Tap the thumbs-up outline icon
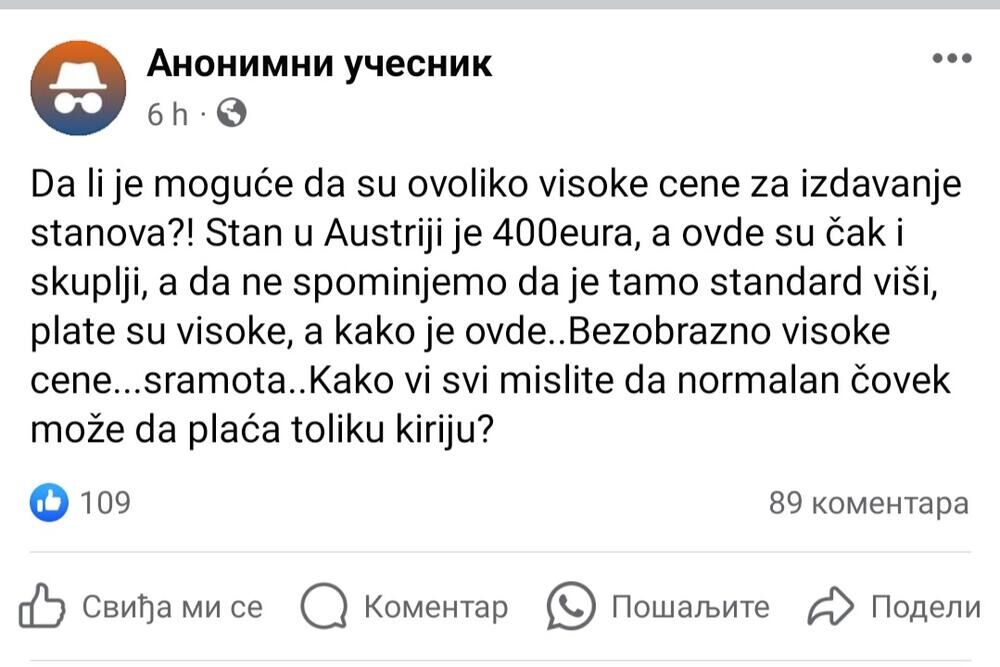This screenshot has width=1000, height=667. pyautogui.click(x=42, y=606)
